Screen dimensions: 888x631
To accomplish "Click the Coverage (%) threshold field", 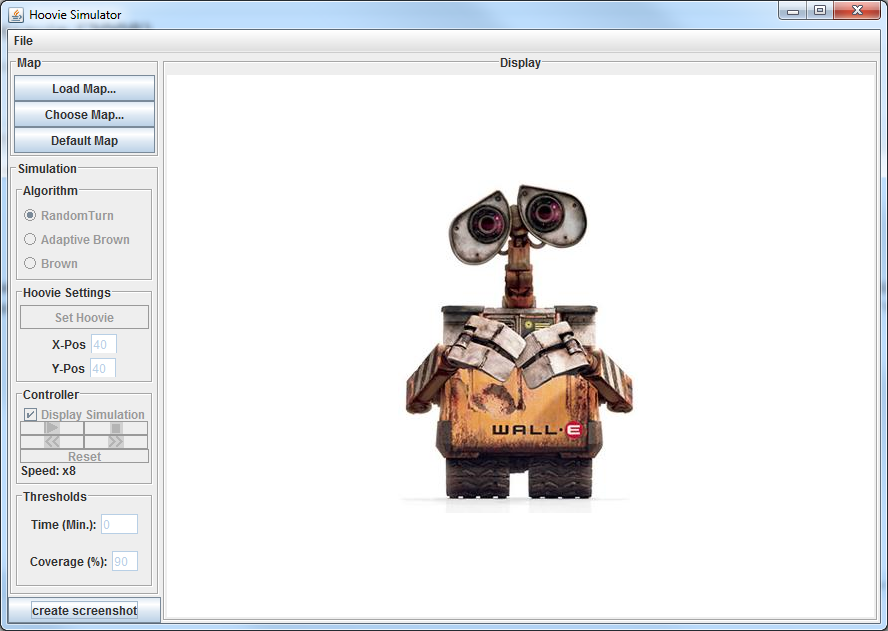I will [x=125, y=562].
